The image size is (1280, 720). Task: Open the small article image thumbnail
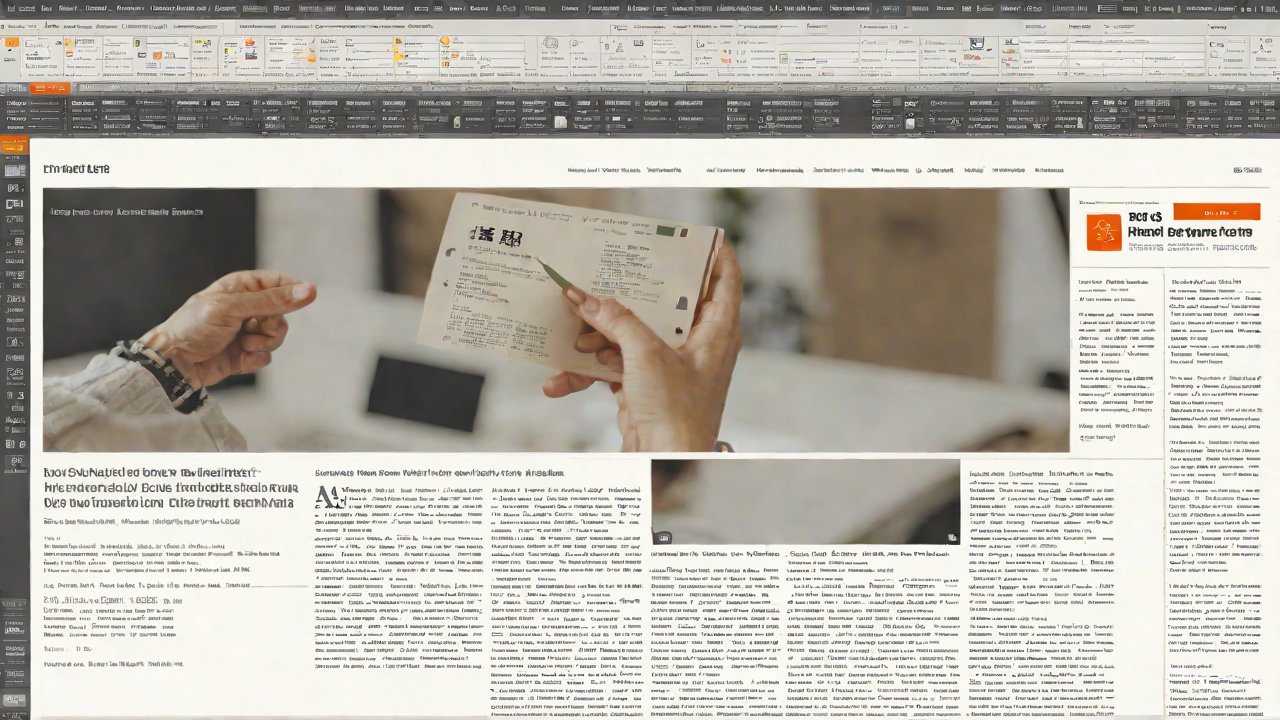coord(804,502)
